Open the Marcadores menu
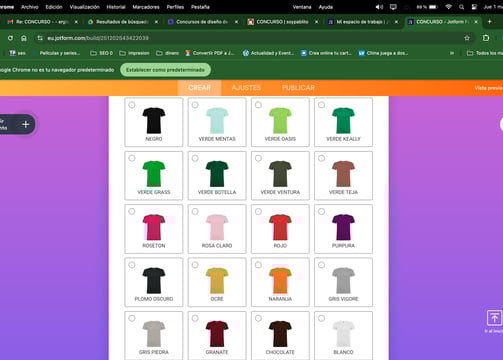The image size is (503, 360). pyautogui.click(x=146, y=7)
